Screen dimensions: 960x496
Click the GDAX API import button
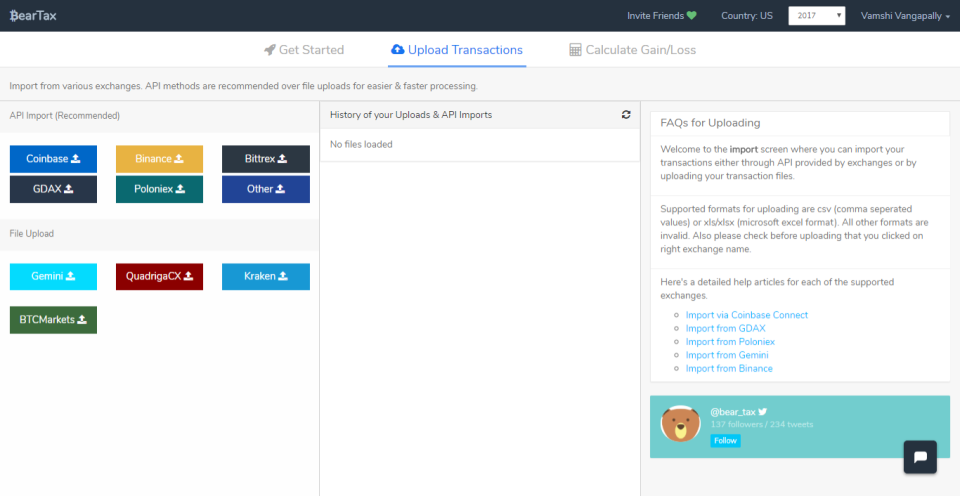click(53, 189)
